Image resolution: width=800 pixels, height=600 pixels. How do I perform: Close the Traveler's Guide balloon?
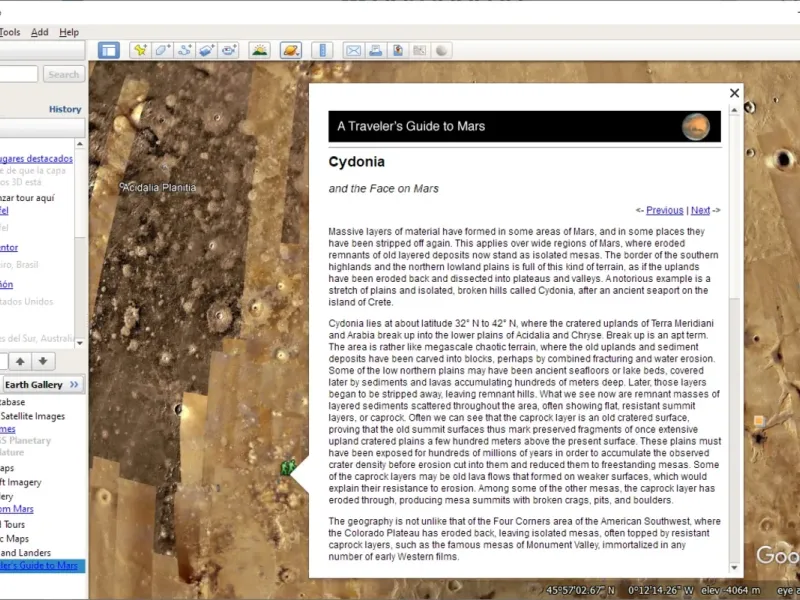coord(734,93)
